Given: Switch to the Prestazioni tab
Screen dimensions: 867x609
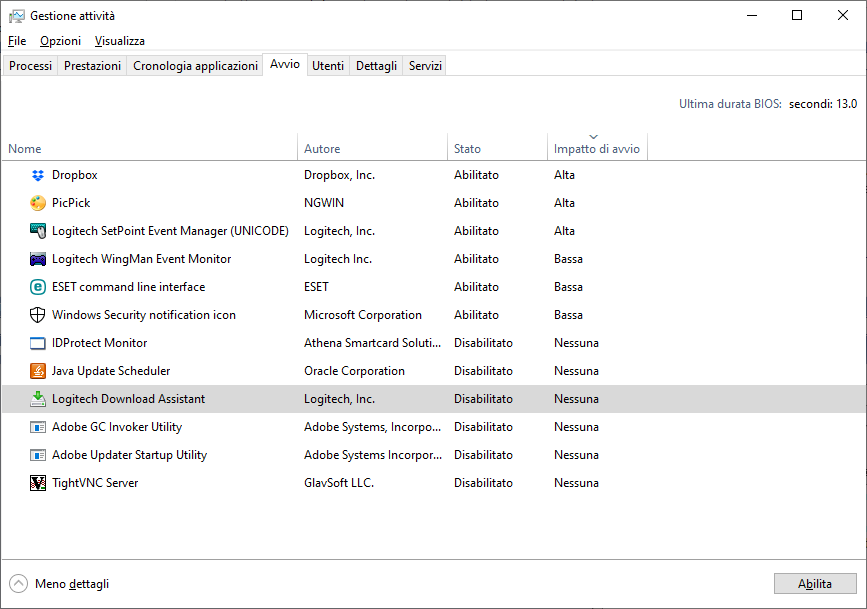Looking at the screenshot, I should point(92,66).
